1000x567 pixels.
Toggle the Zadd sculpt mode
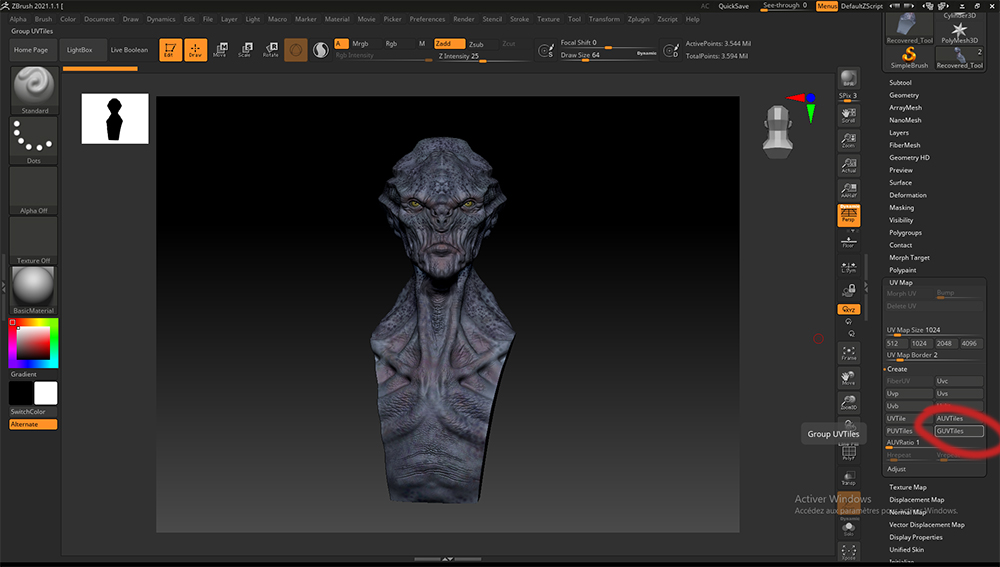pos(448,44)
